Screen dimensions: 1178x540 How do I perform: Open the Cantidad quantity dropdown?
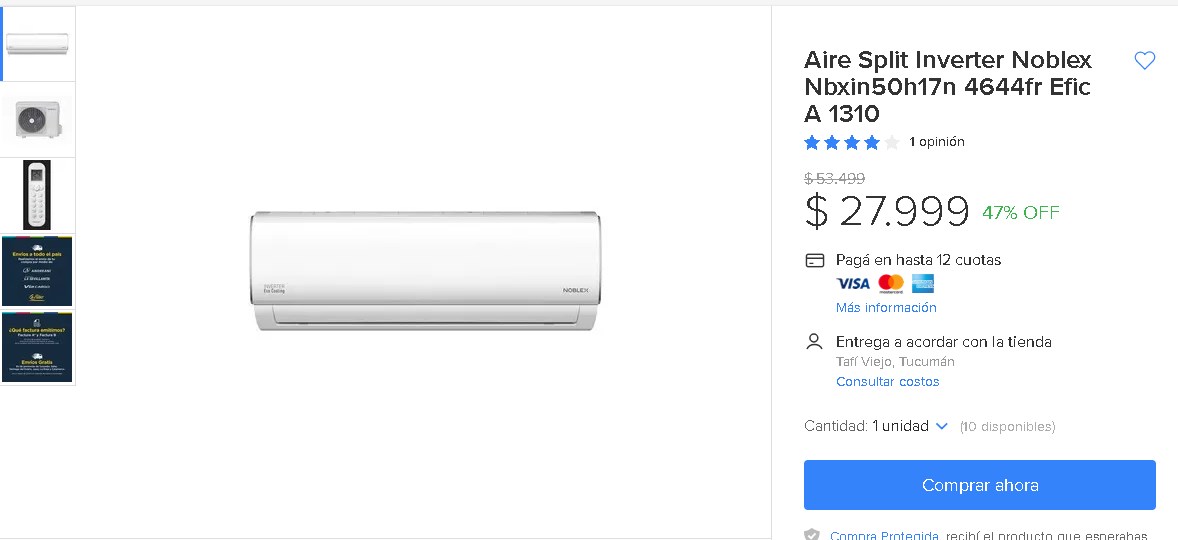point(910,426)
